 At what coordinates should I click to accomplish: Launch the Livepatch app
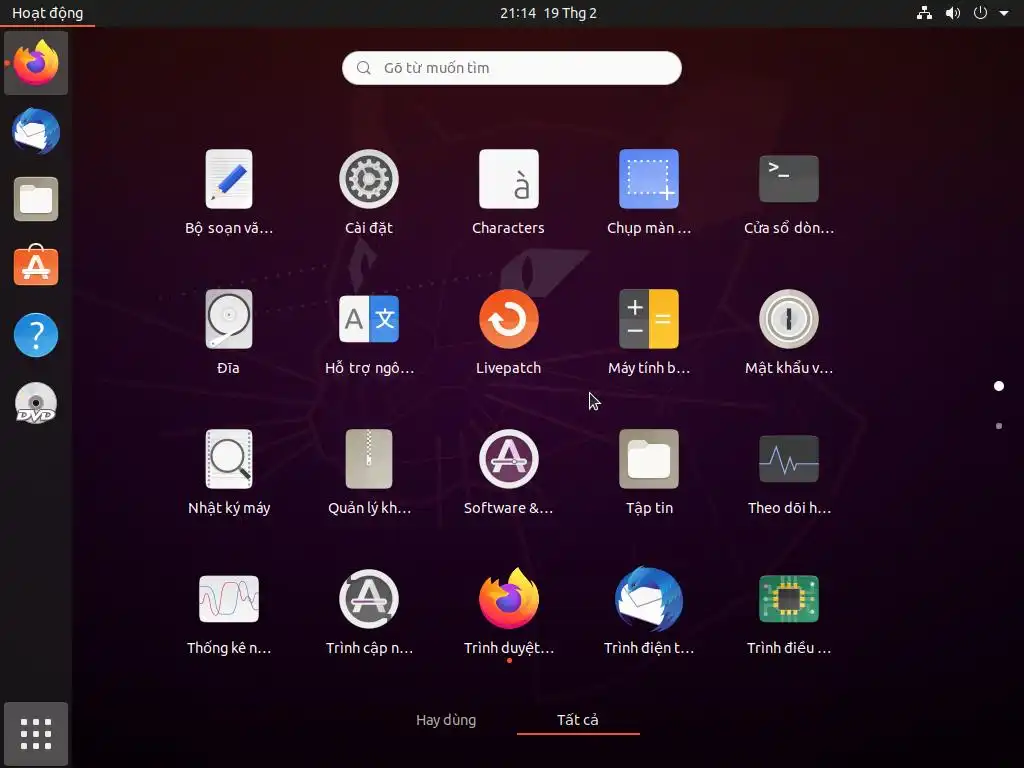click(508, 332)
